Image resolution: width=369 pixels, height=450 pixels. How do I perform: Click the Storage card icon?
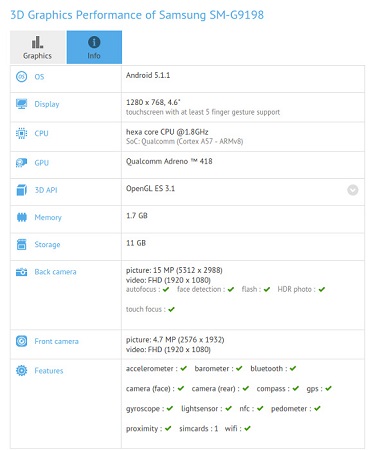click(22, 244)
